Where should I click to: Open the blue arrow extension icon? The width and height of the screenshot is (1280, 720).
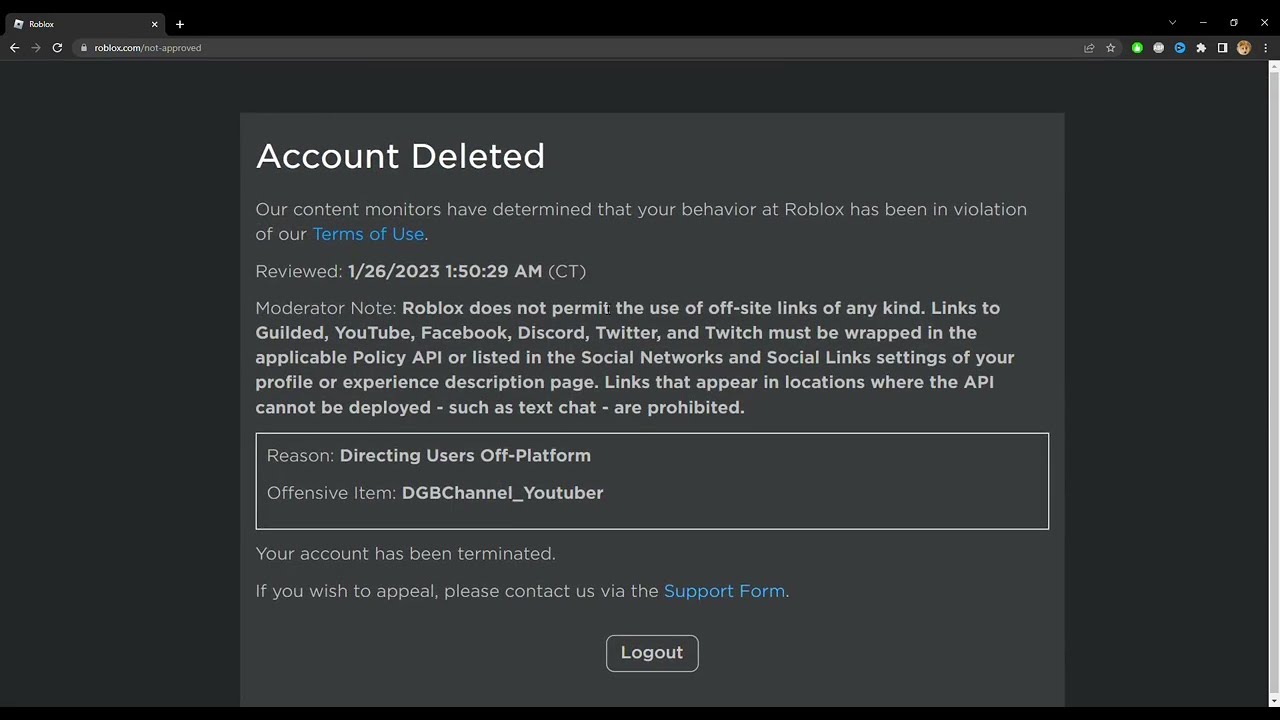tap(1180, 48)
